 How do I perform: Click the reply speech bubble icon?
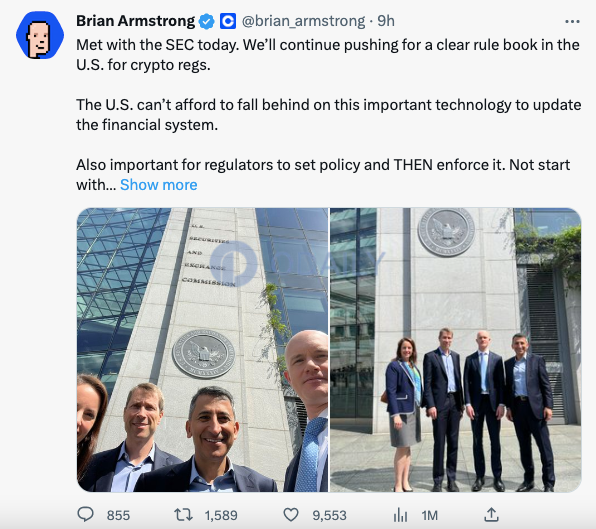pyautogui.click(x=85, y=515)
